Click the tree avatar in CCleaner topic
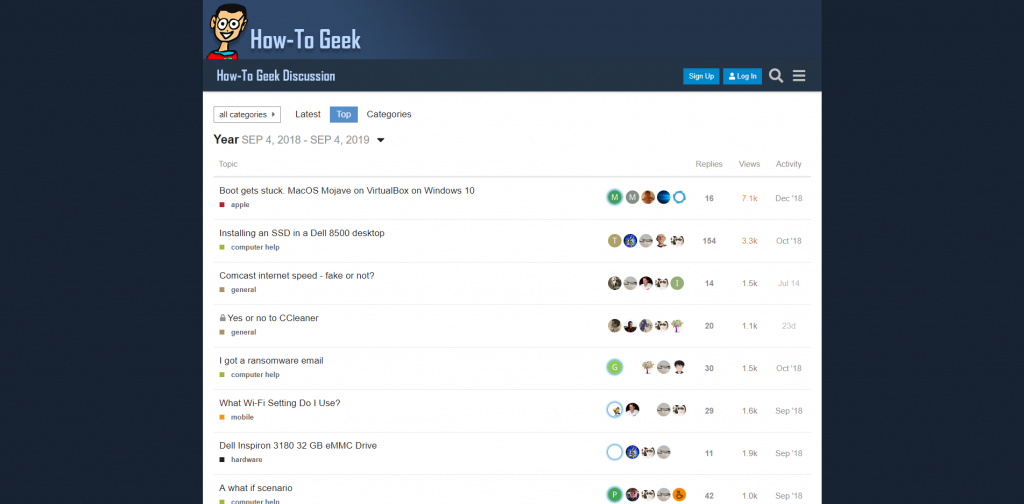This screenshot has width=1024, height=504. (677, 326)
